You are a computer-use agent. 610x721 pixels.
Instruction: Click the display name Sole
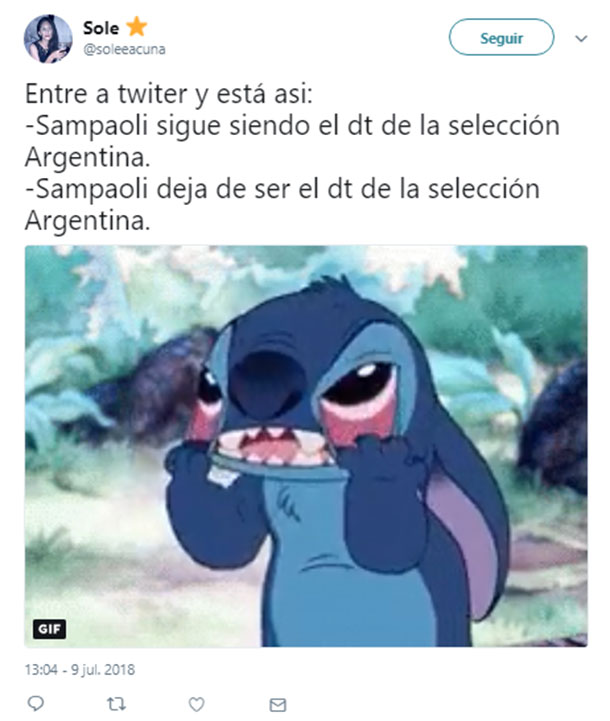tap(101, 28)
